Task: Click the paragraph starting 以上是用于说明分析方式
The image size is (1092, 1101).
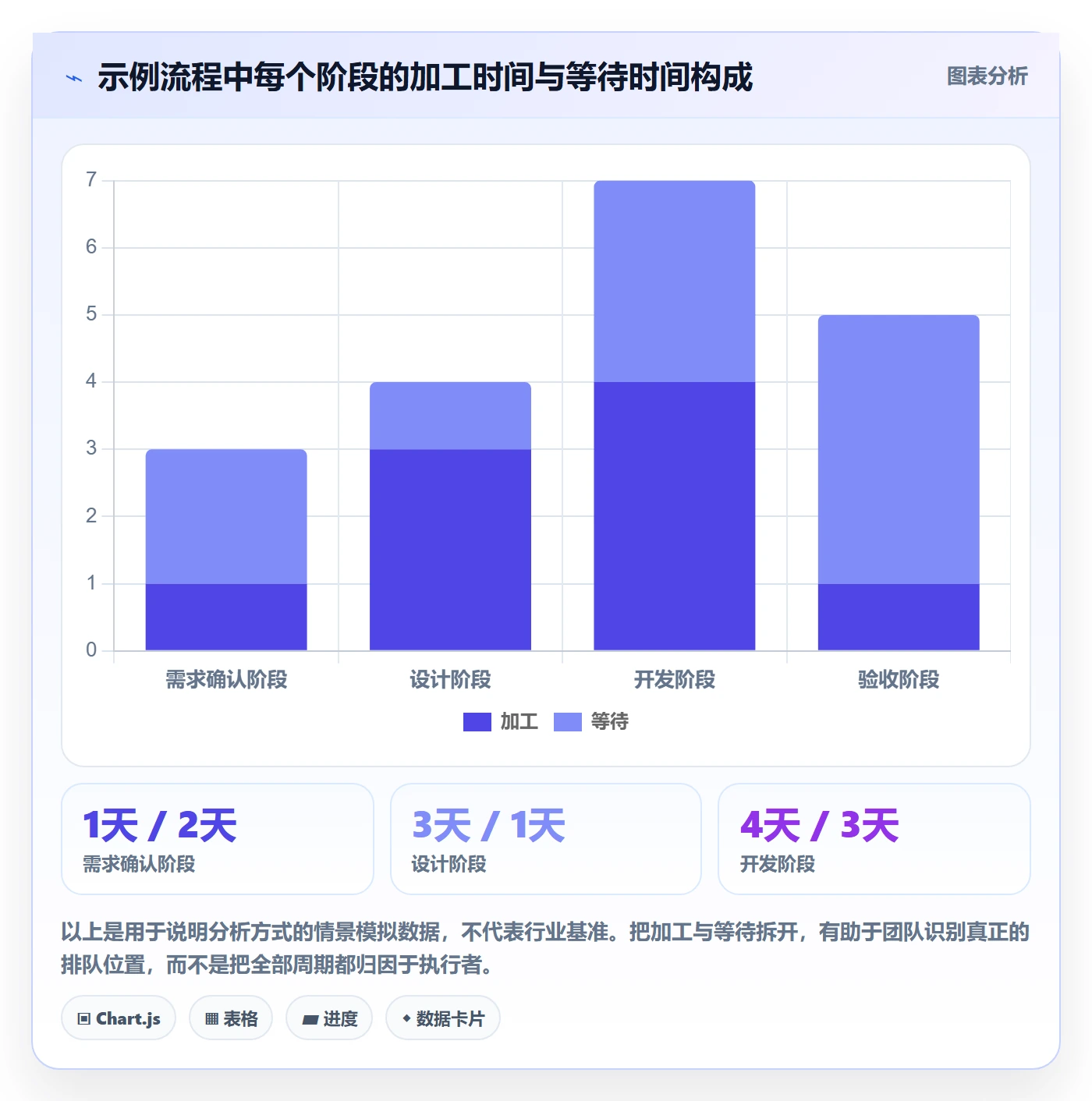Action: [545, 948]
